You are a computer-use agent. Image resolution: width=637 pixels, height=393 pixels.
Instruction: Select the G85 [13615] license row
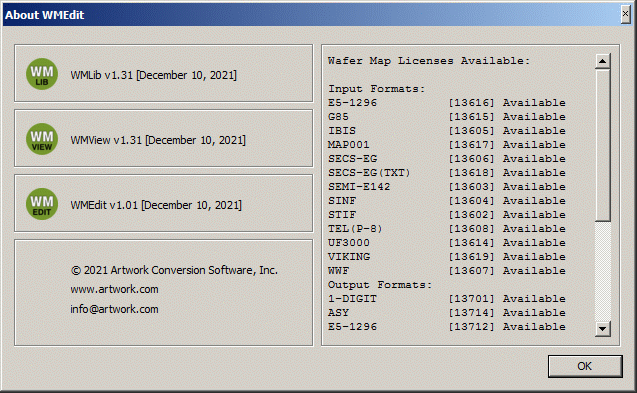coord(447,117)
